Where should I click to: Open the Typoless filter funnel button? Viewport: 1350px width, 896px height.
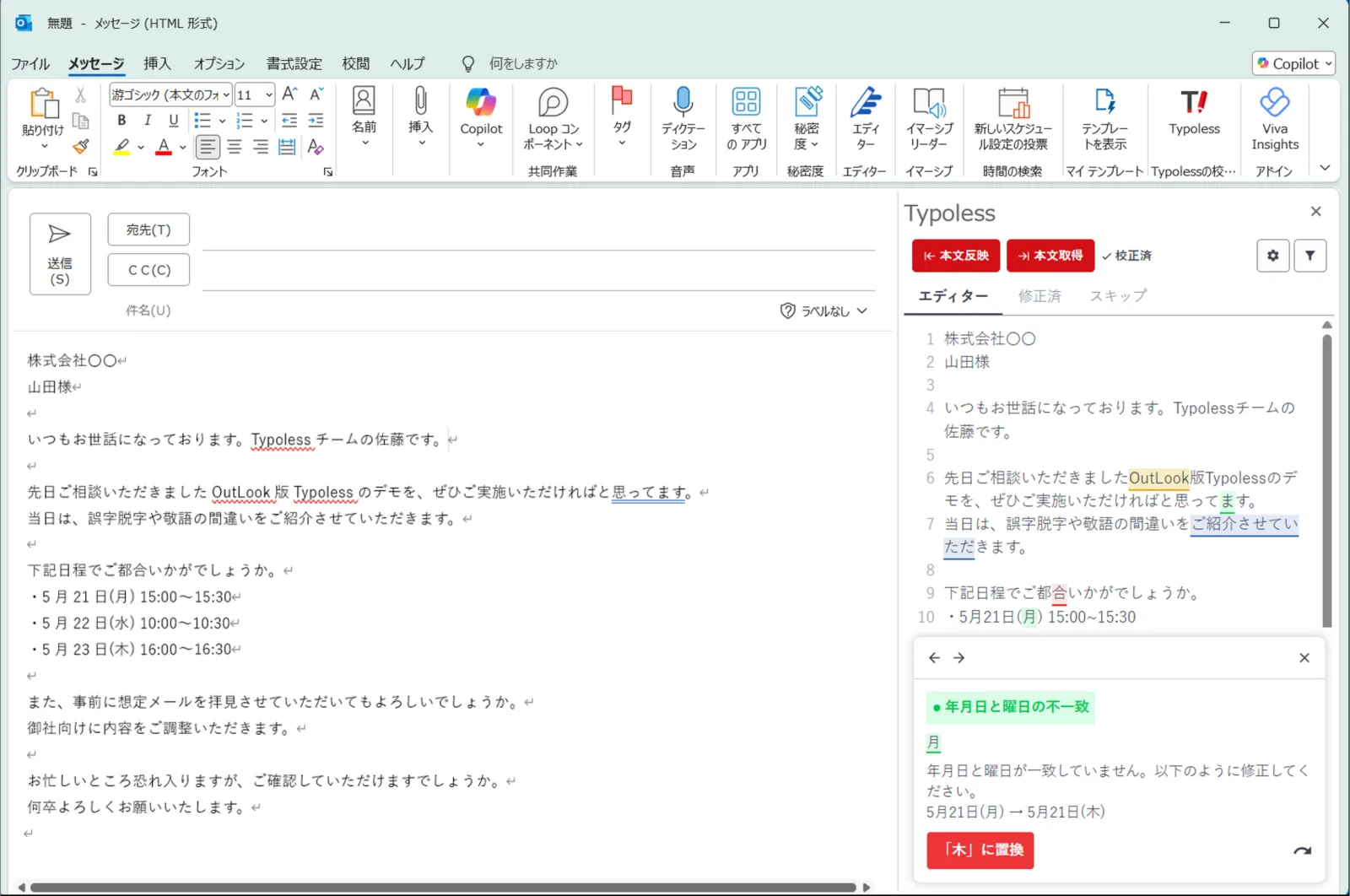[1309, 256]
